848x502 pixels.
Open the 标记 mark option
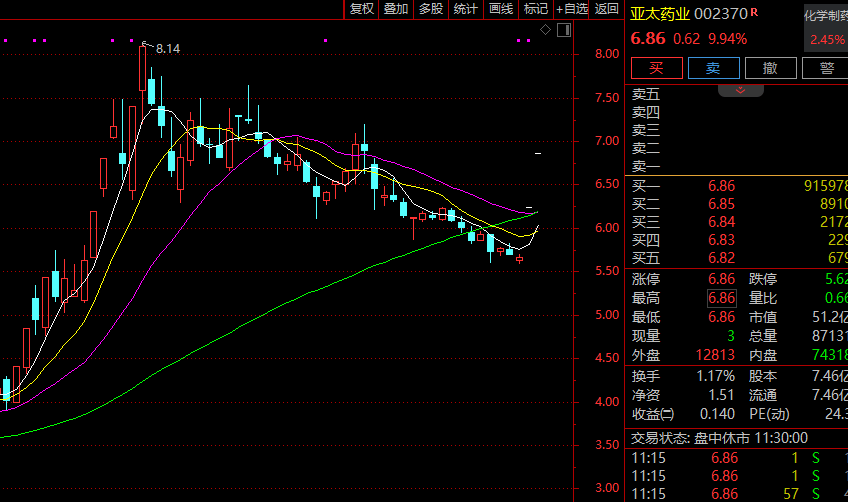coord(535,9)
